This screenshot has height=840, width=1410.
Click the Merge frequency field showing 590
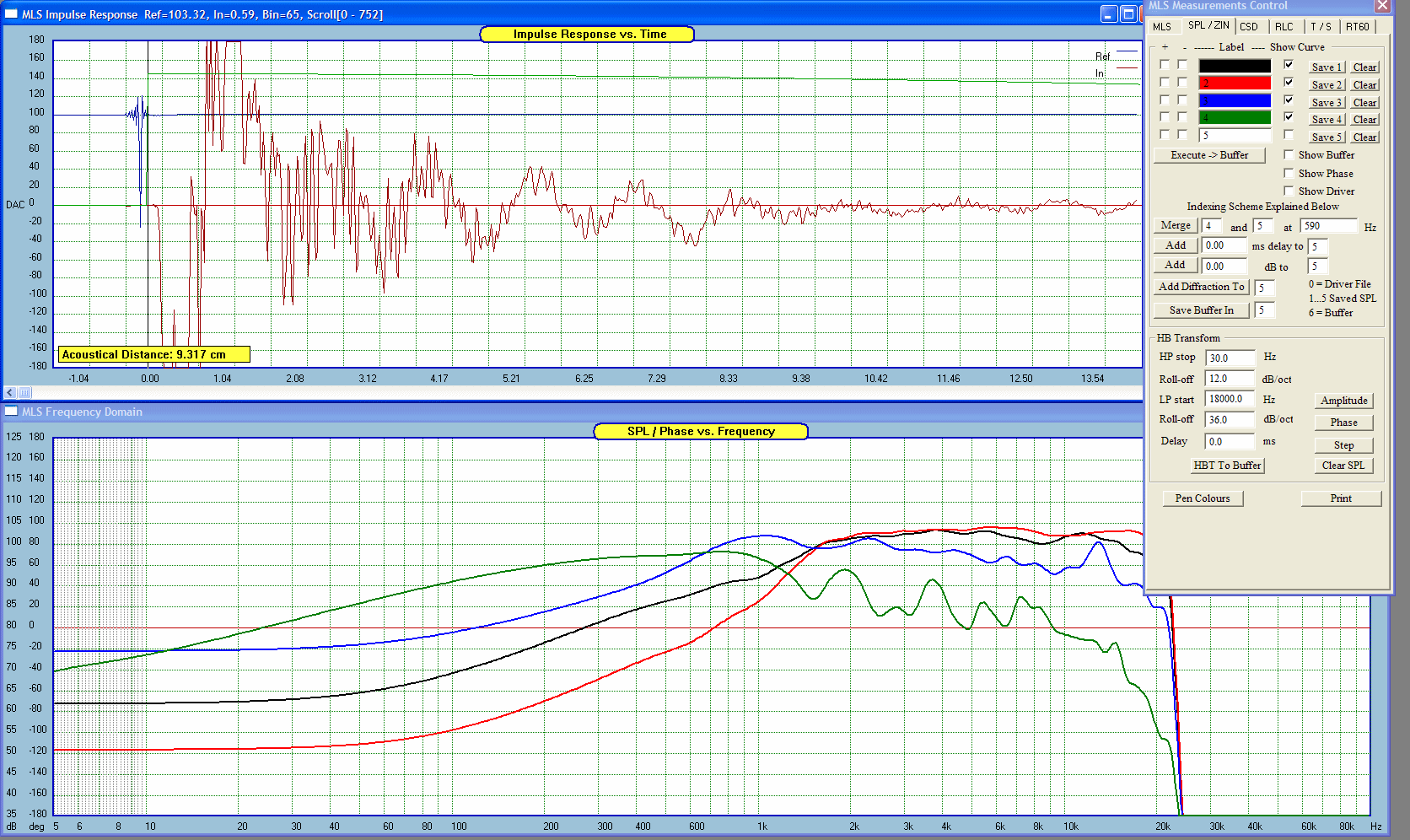coord(1329,226)
